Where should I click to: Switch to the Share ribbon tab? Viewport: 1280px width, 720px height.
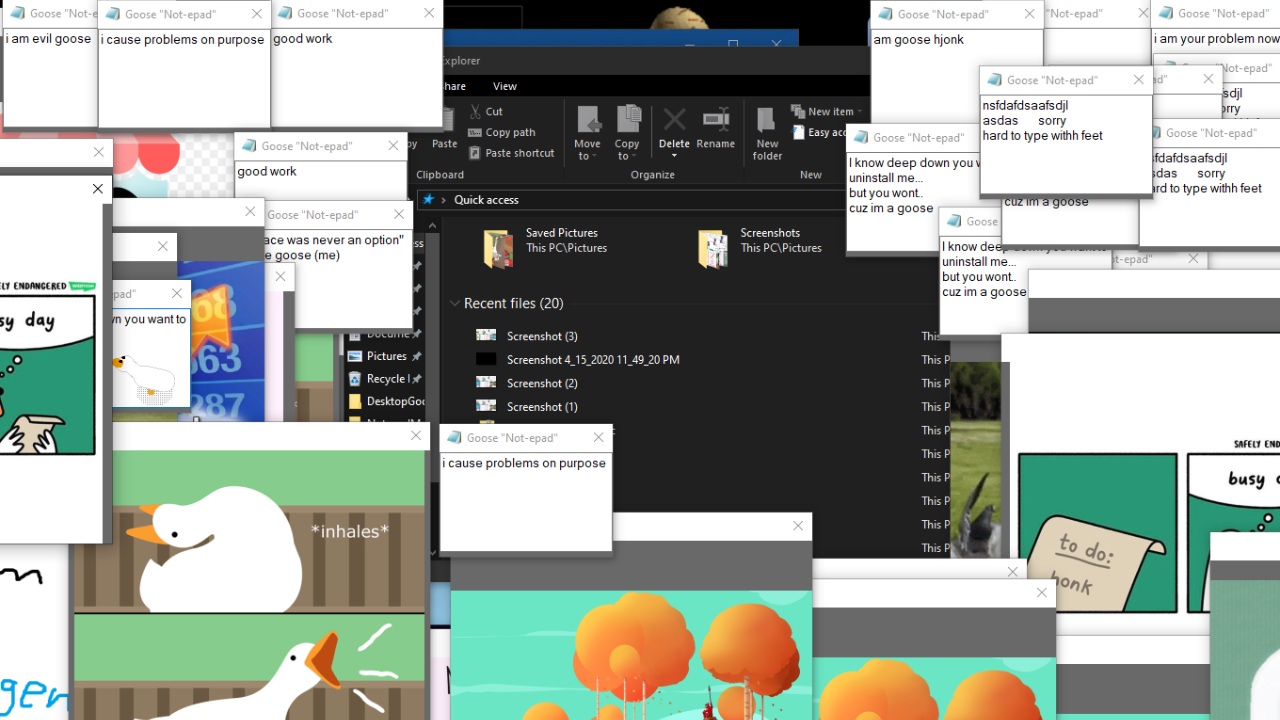click(455, 86)
